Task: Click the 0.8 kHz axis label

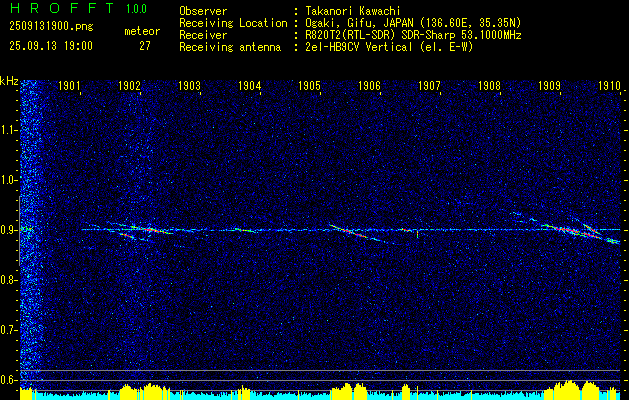Action: click(7, 280)
